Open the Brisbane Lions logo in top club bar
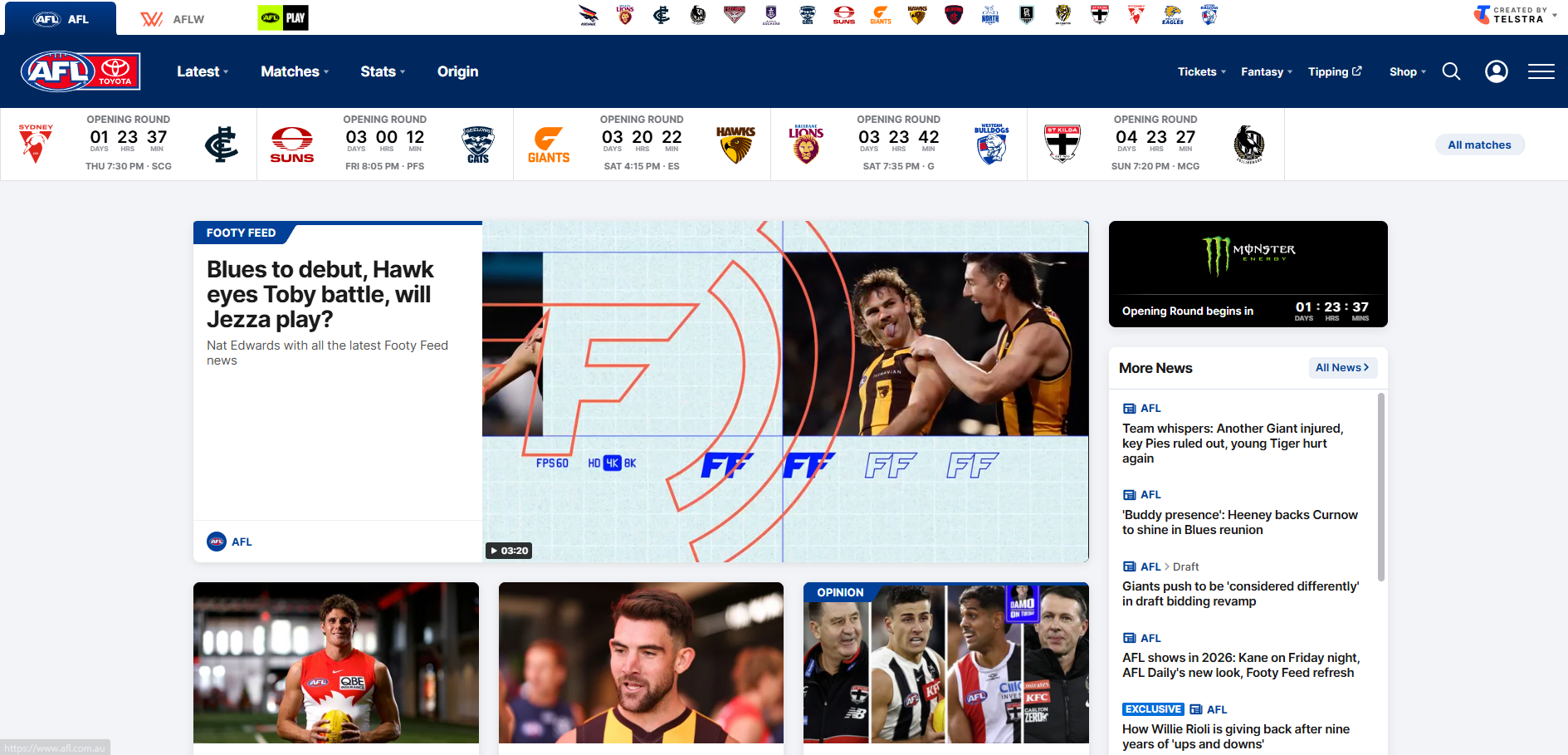The image size is (1568, 755). tap(625, 16)
